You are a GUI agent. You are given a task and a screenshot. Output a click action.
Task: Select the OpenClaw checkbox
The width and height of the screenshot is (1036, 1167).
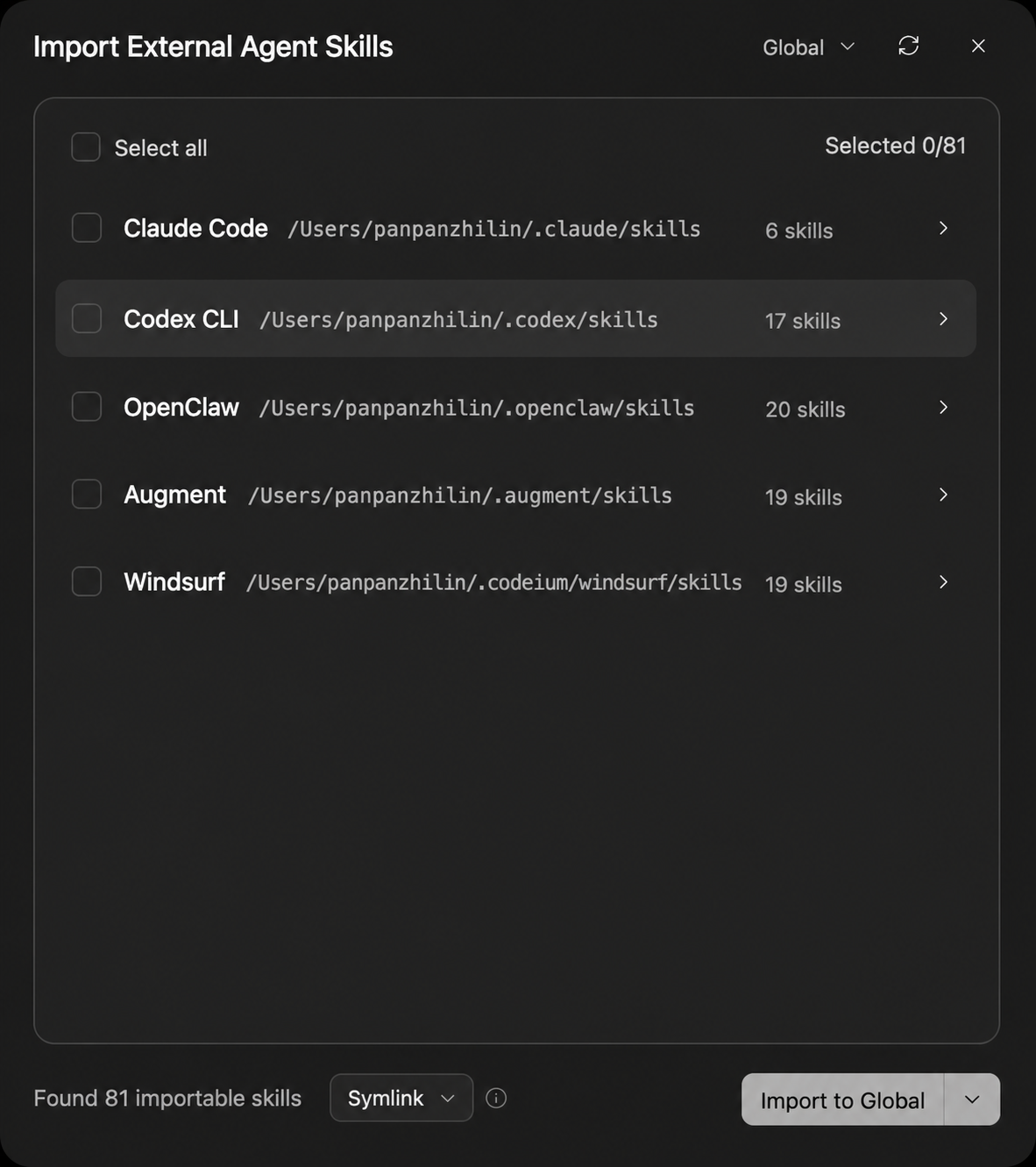[x=87, y=406]
